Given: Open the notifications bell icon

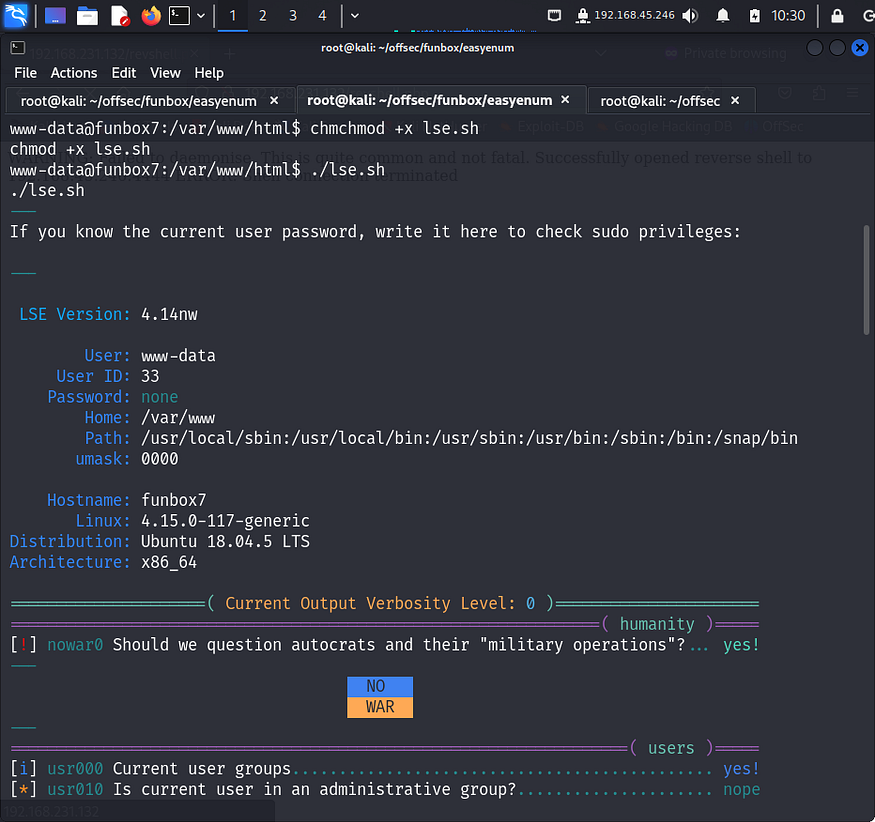Looking at the screenshot, I should pos(723,16).
